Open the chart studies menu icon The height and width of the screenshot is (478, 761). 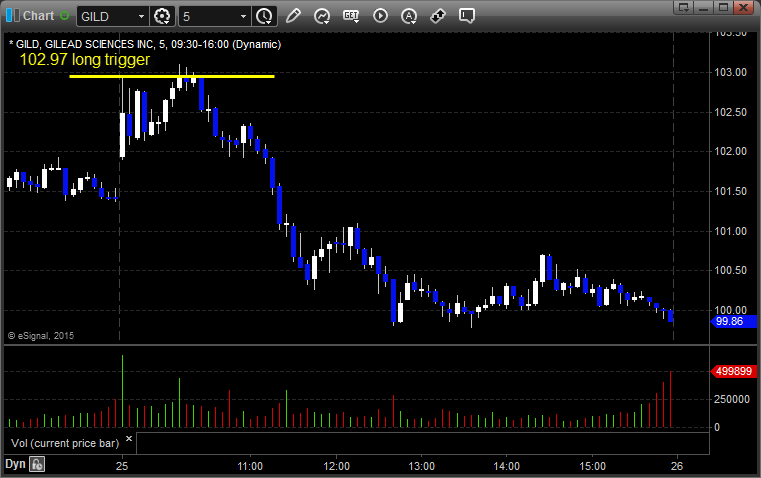pyautogui.click(x=322, y=16)
